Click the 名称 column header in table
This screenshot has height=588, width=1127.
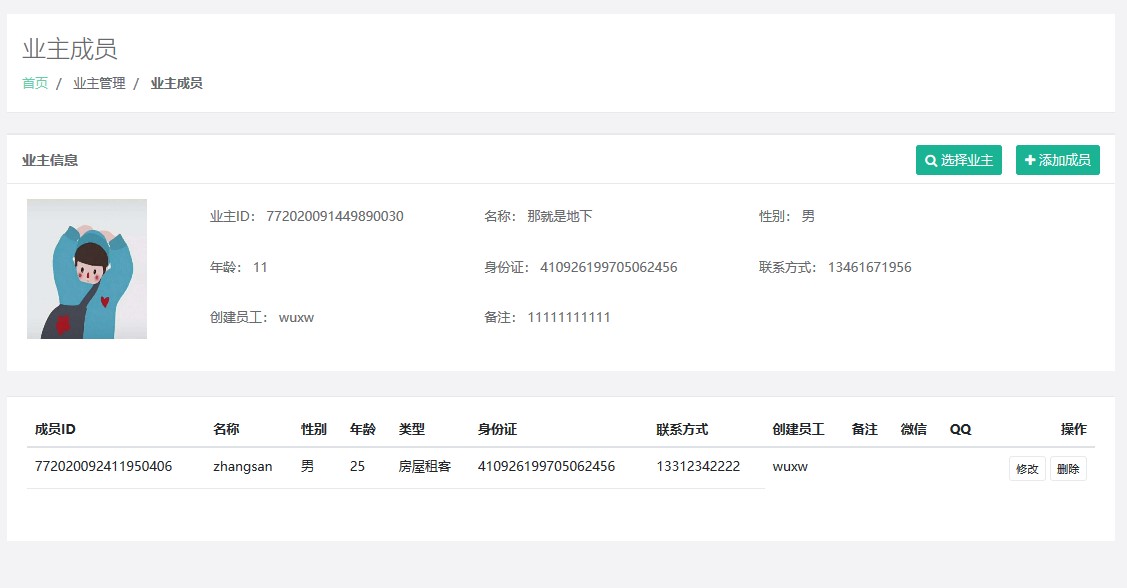pyautogui.click(x=226, y=429)
